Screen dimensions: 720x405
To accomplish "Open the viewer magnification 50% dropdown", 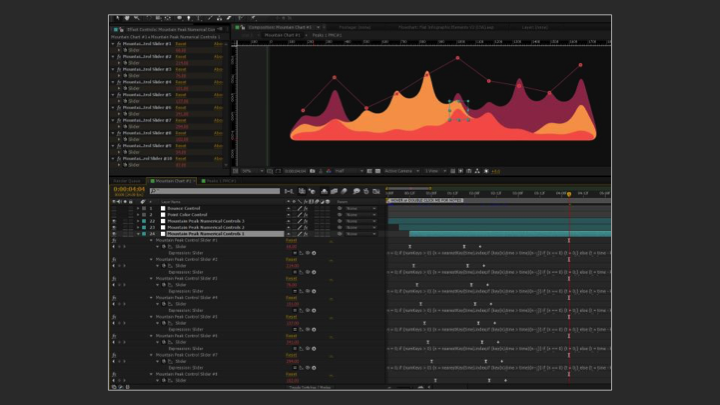I will point(253,171).
